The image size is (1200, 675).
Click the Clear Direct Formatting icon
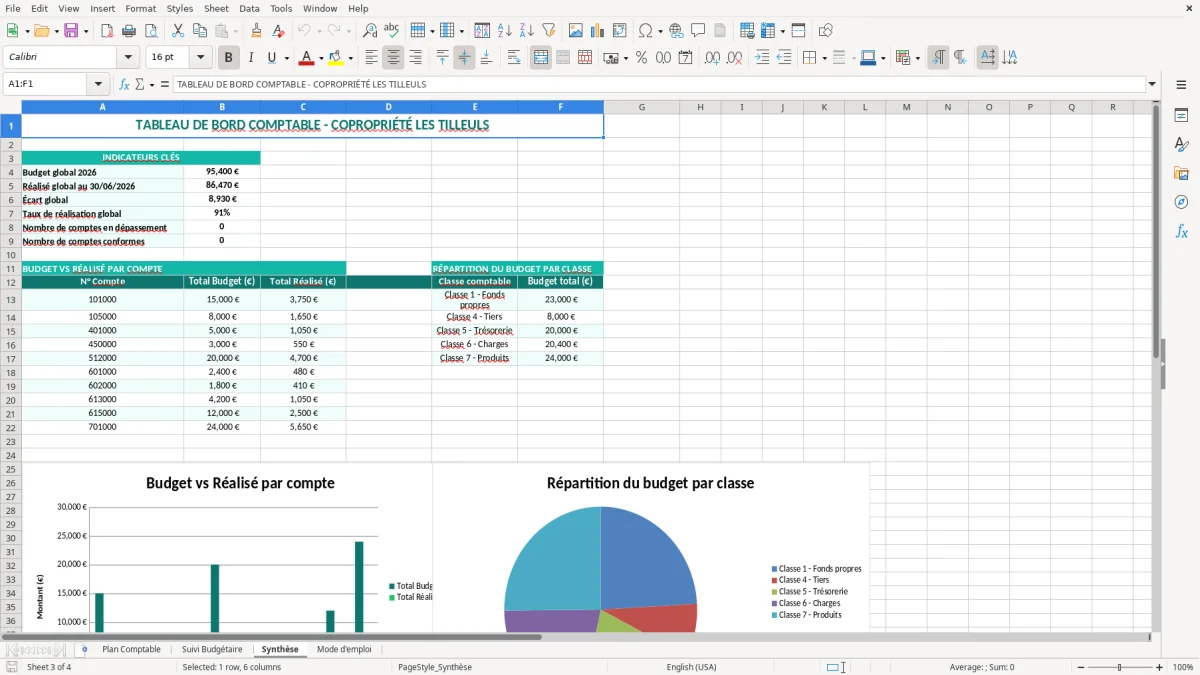click(279, 31)
